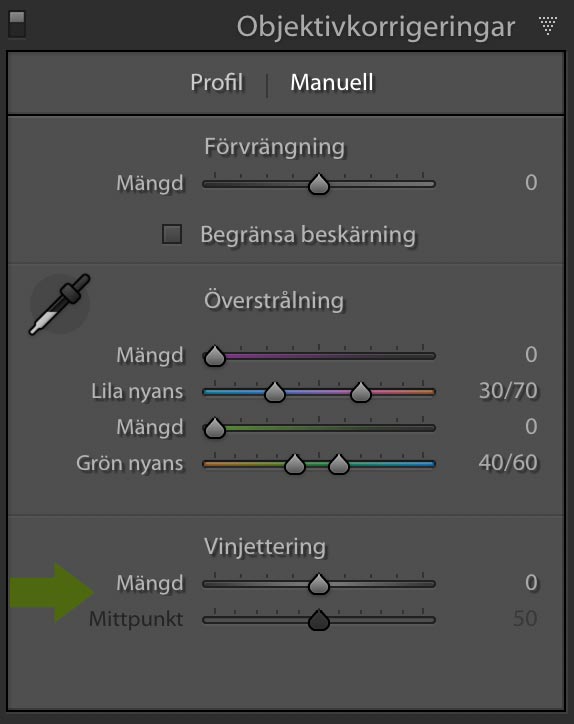574x724 pixels.
Task: Switch to the Manuell tab
Action: (x=332, y=83)
